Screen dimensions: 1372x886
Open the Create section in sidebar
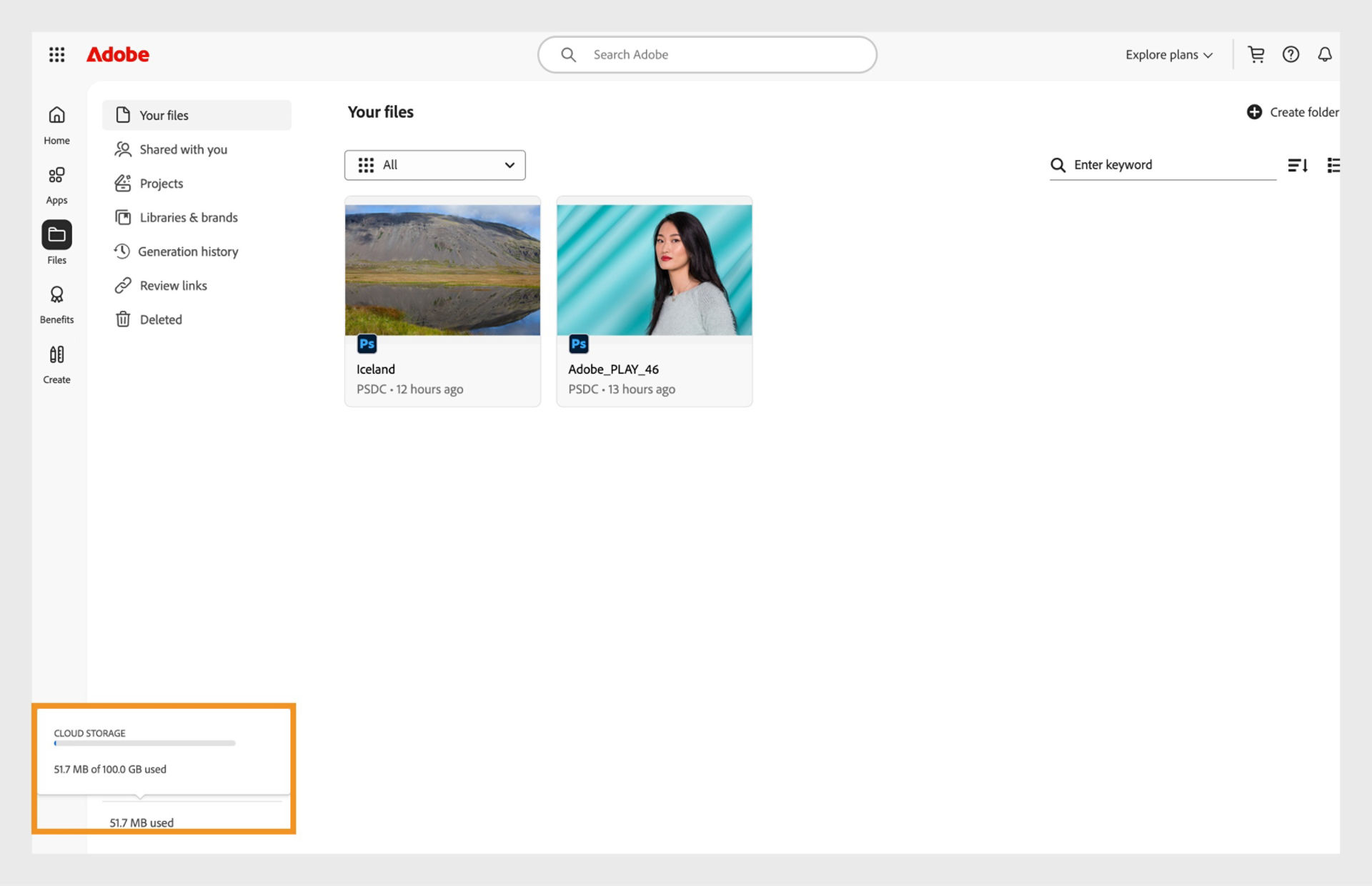(56, 362)
